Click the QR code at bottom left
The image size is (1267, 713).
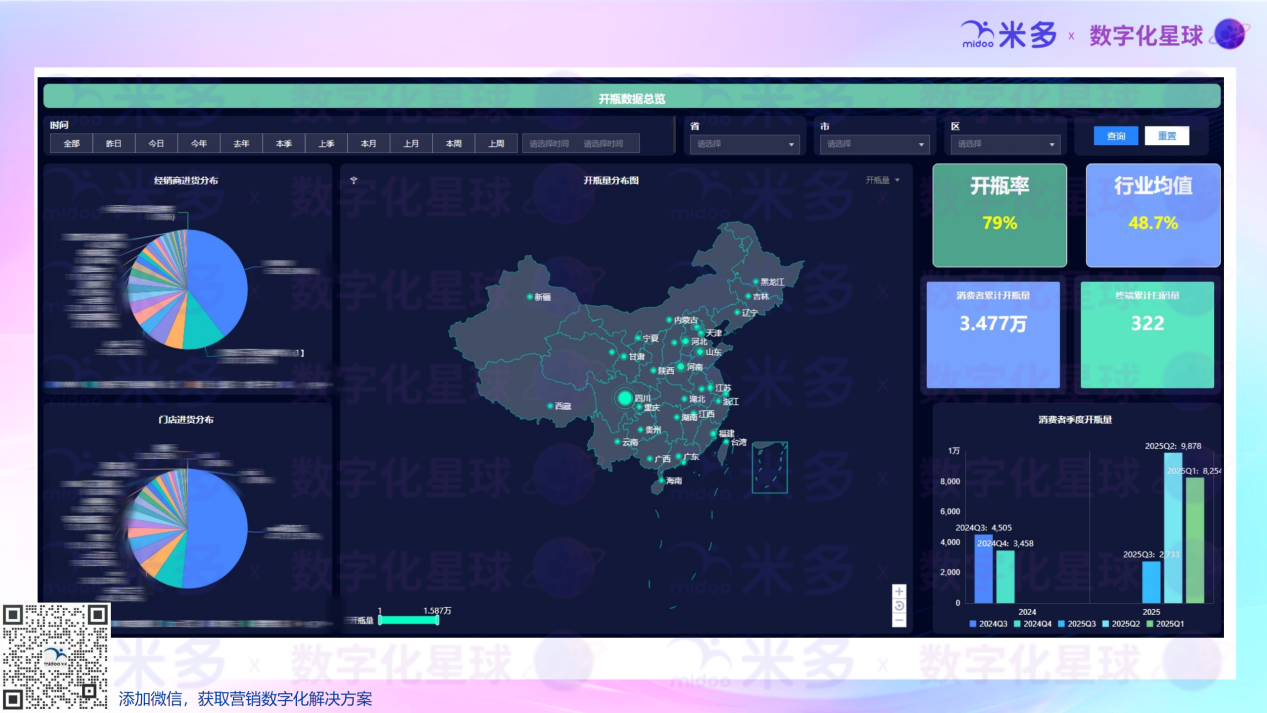[56, 655]
